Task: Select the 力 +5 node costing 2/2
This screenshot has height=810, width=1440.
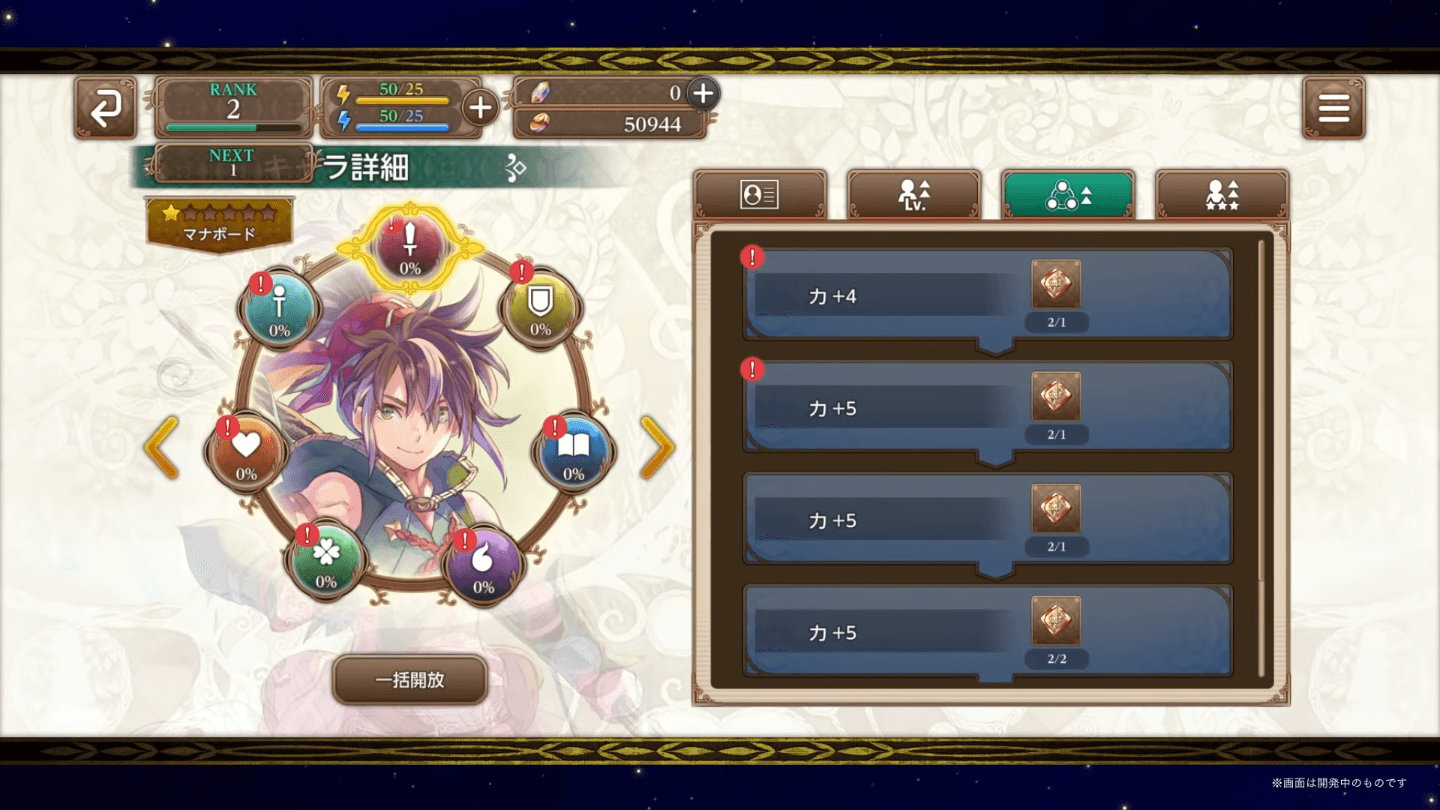Action: 988,633
